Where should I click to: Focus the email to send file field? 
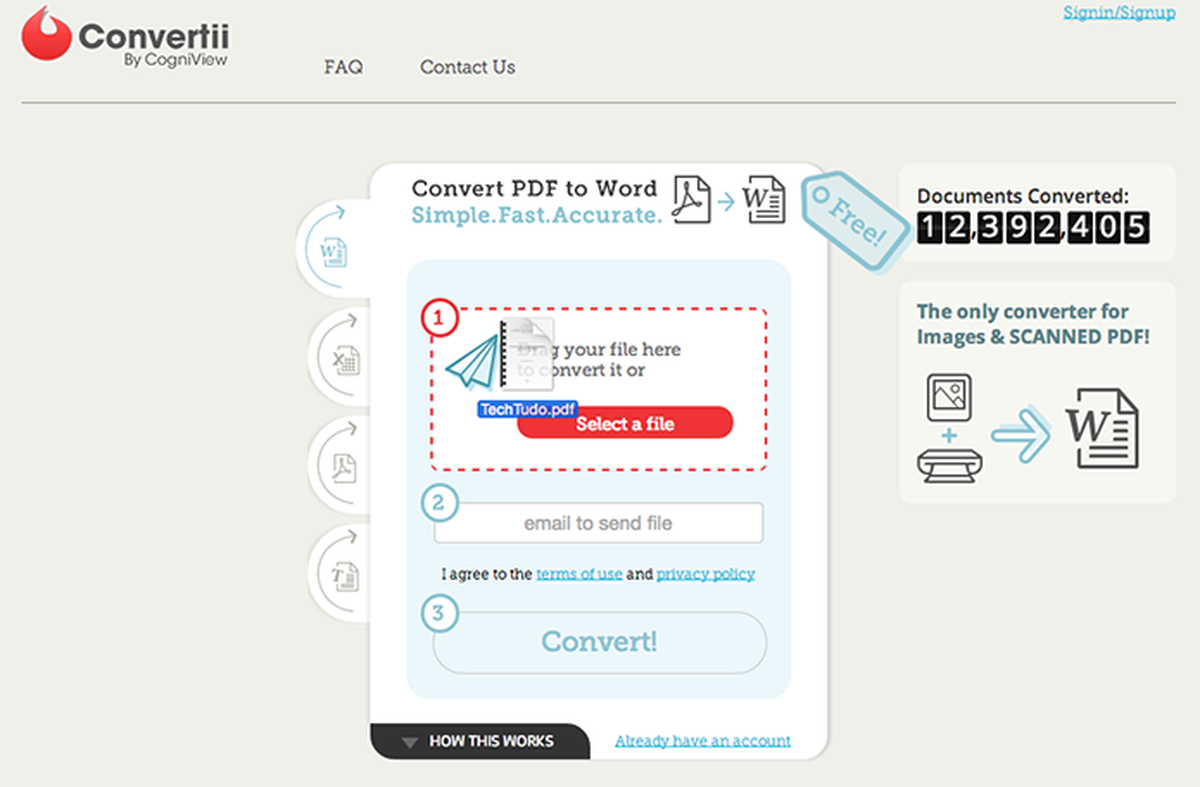[598, 523]
